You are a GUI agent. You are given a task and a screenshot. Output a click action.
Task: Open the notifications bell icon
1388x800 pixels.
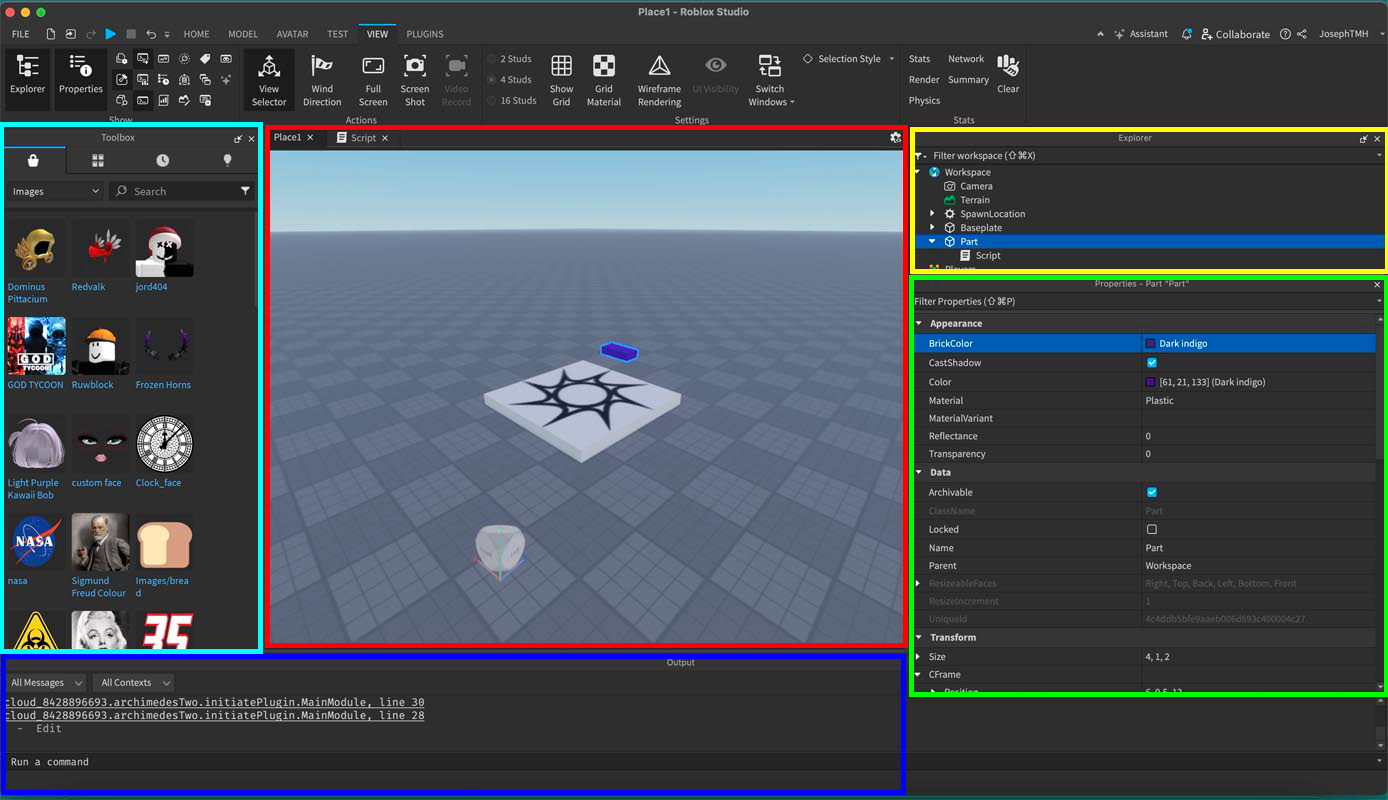tap(1187, 34)
